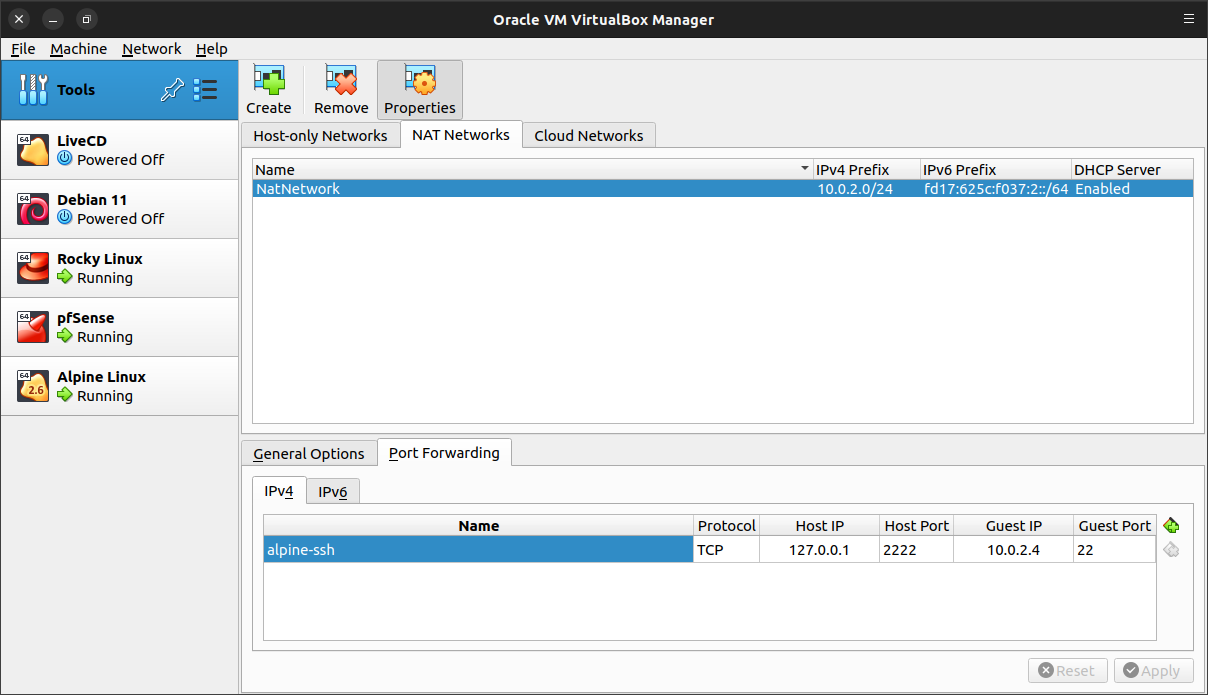The image size is (1208, 695).
Task: Click the Running arrow icon under Rocky Linux
Action: pos(65,277)
